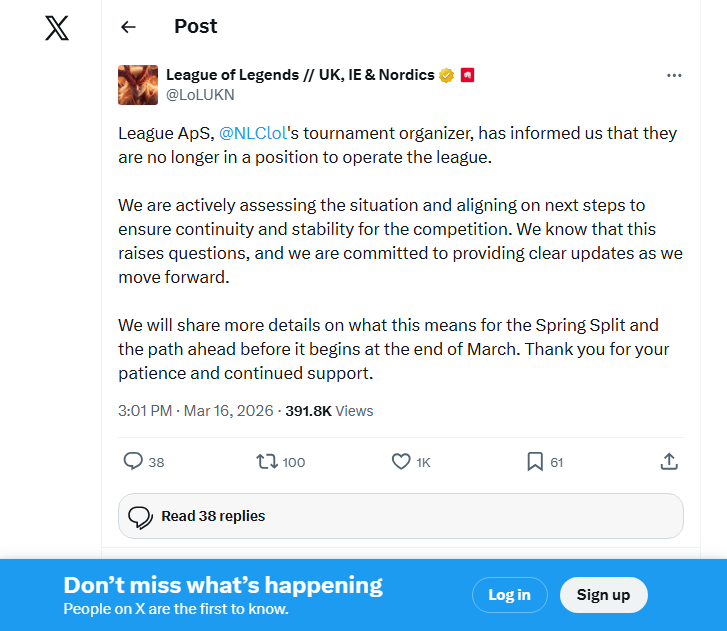Screen dimensions: 727x631
Task: Click the @LoLUKN handle
Action: coord(200,95)
